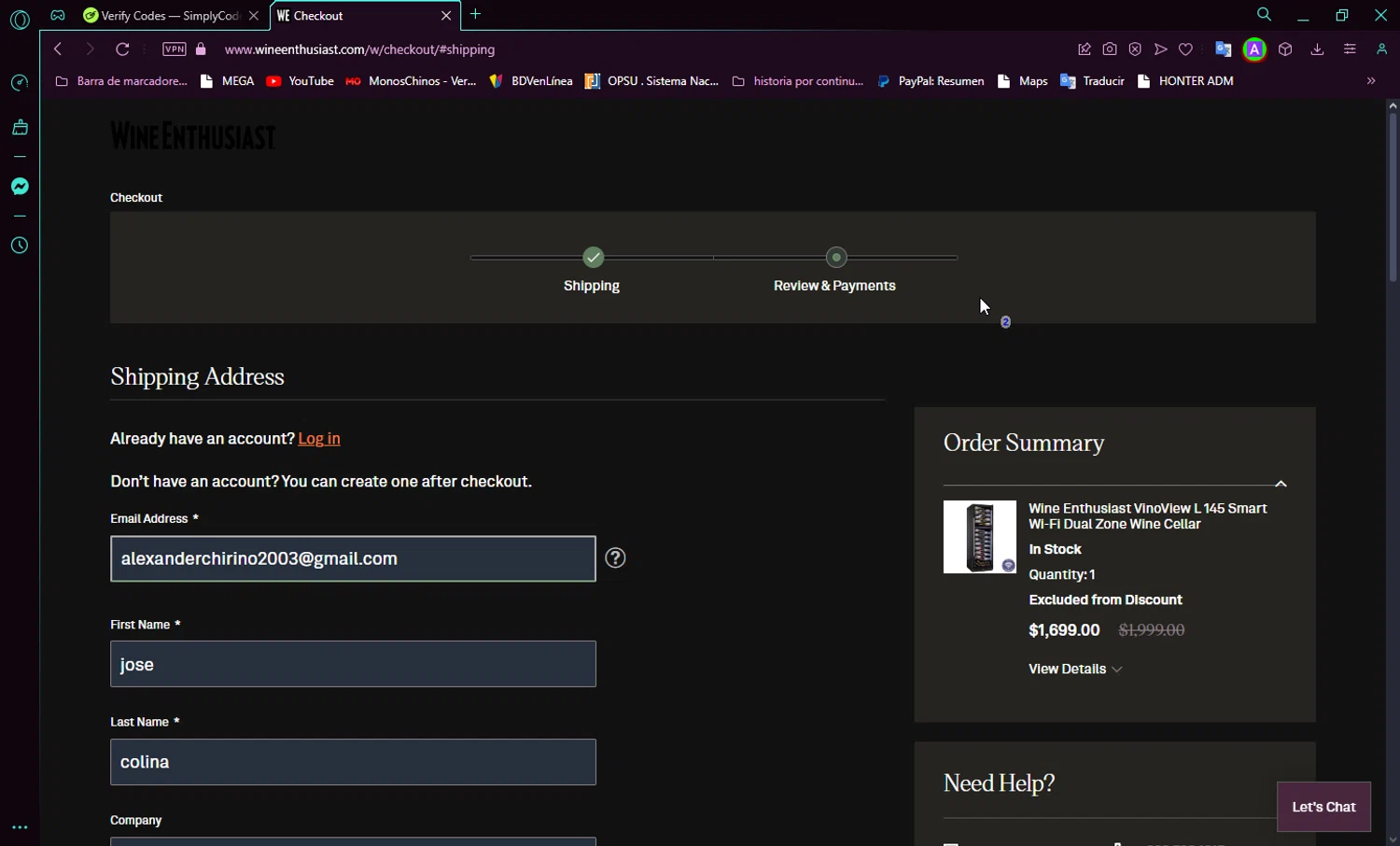
Task: Open a new tab with plus button
Action: pos(476,14)
